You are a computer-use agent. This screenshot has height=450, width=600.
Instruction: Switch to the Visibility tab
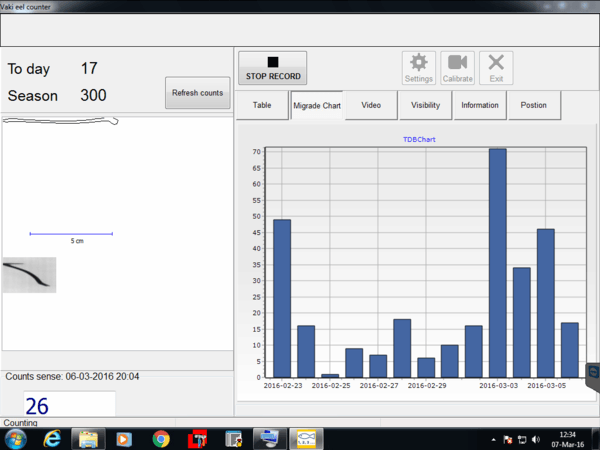click(426, 105)
